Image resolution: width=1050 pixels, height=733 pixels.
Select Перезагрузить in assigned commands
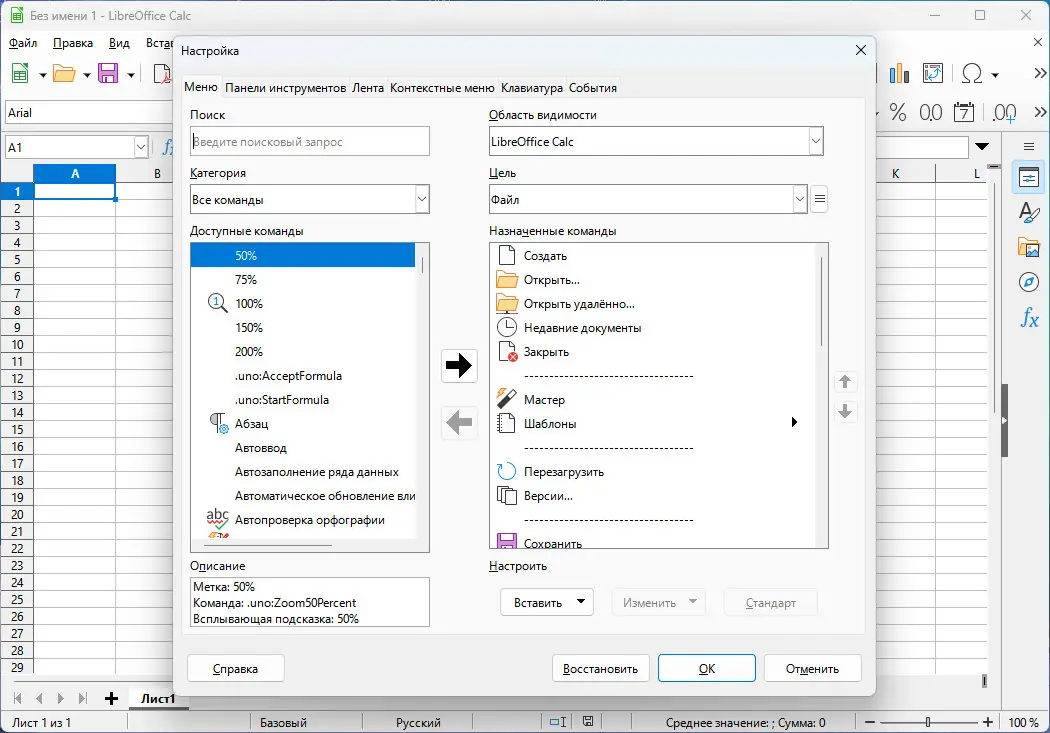coord(654,472)
